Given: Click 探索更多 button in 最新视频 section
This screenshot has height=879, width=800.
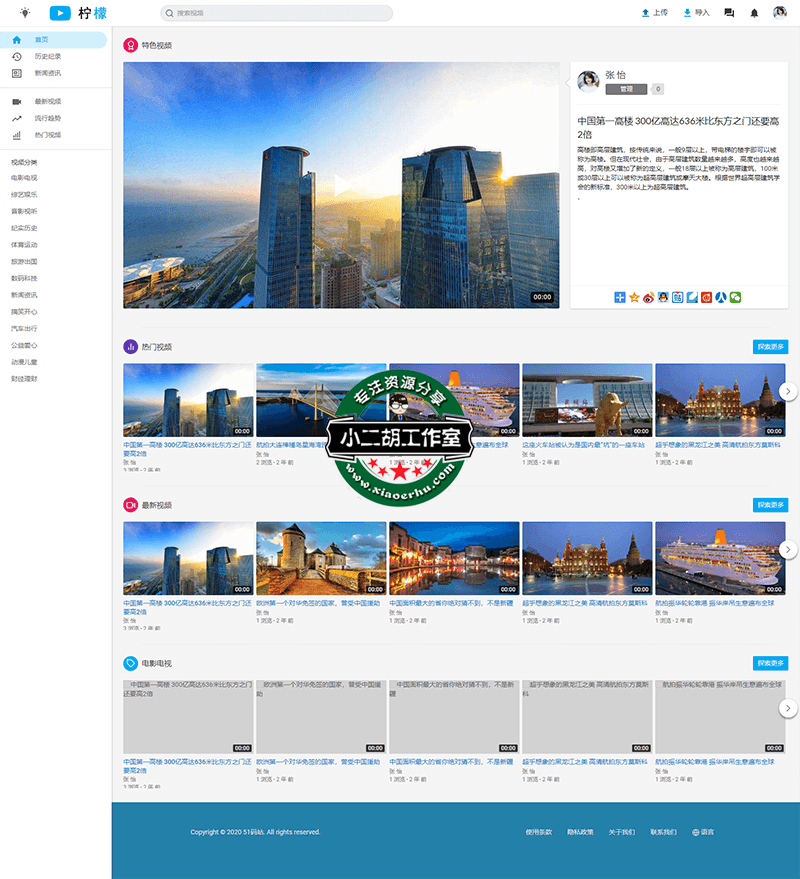Looking at the screenshot, I should pos(770,505).
